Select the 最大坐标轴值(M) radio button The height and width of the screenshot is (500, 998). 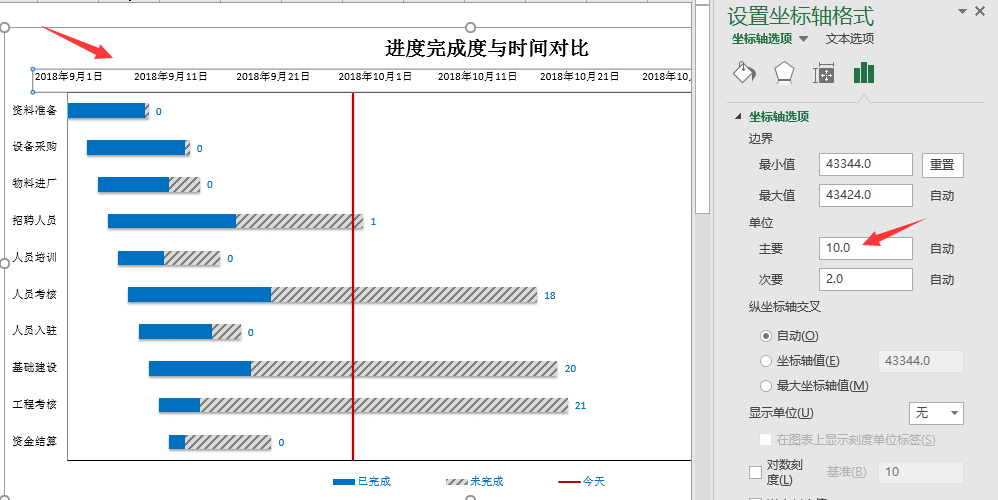click(x=766, y=385)
